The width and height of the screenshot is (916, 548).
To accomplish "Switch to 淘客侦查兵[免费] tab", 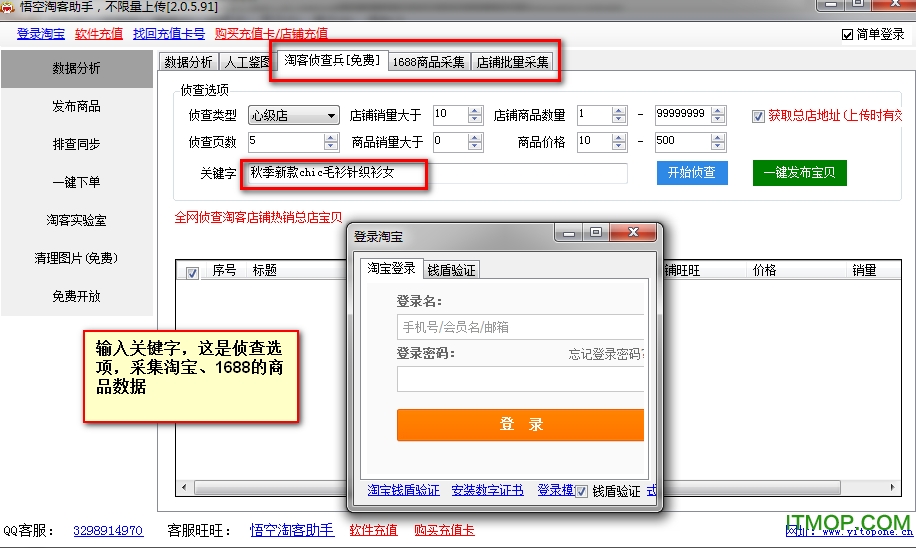I will point(332,60).
